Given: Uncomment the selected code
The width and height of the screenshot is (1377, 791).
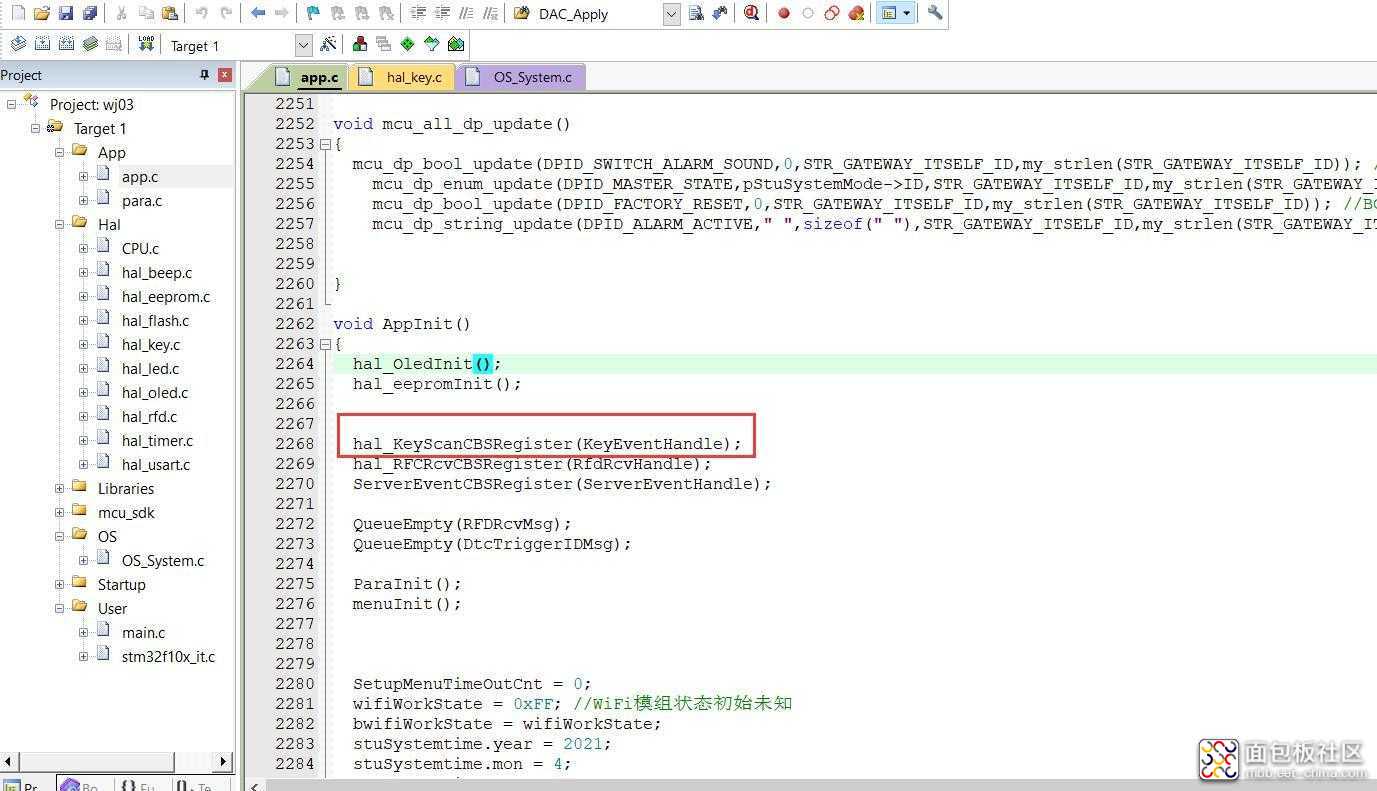Looking at the screenshot, I should click(490, 14).
